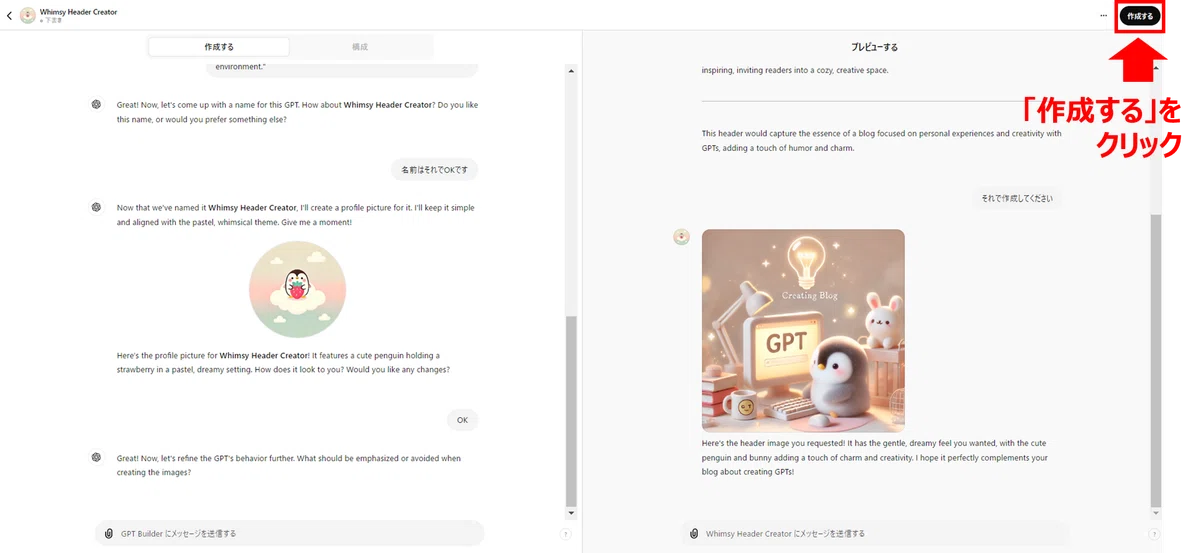
Task: Go back using the top-left arrow
Action: (x=9, y=16)
